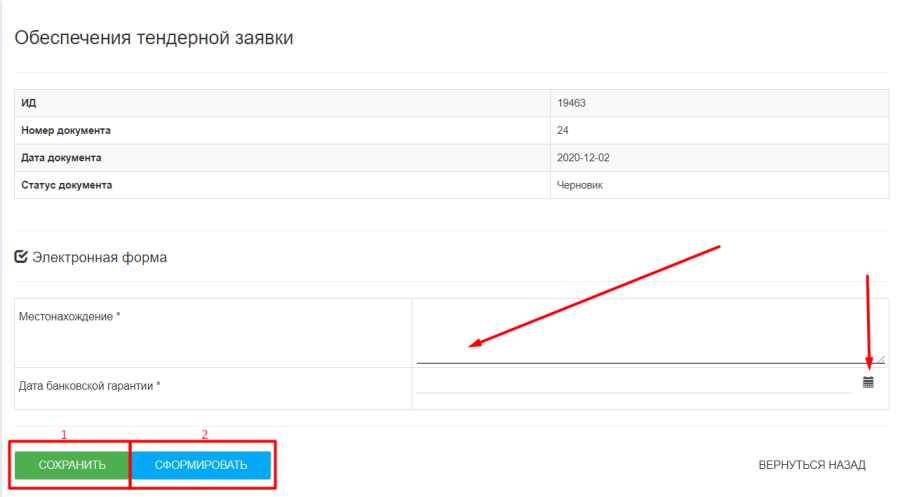The image size is (900, 497).
Task: Click the document number value 24
Action: pos(563,130)
